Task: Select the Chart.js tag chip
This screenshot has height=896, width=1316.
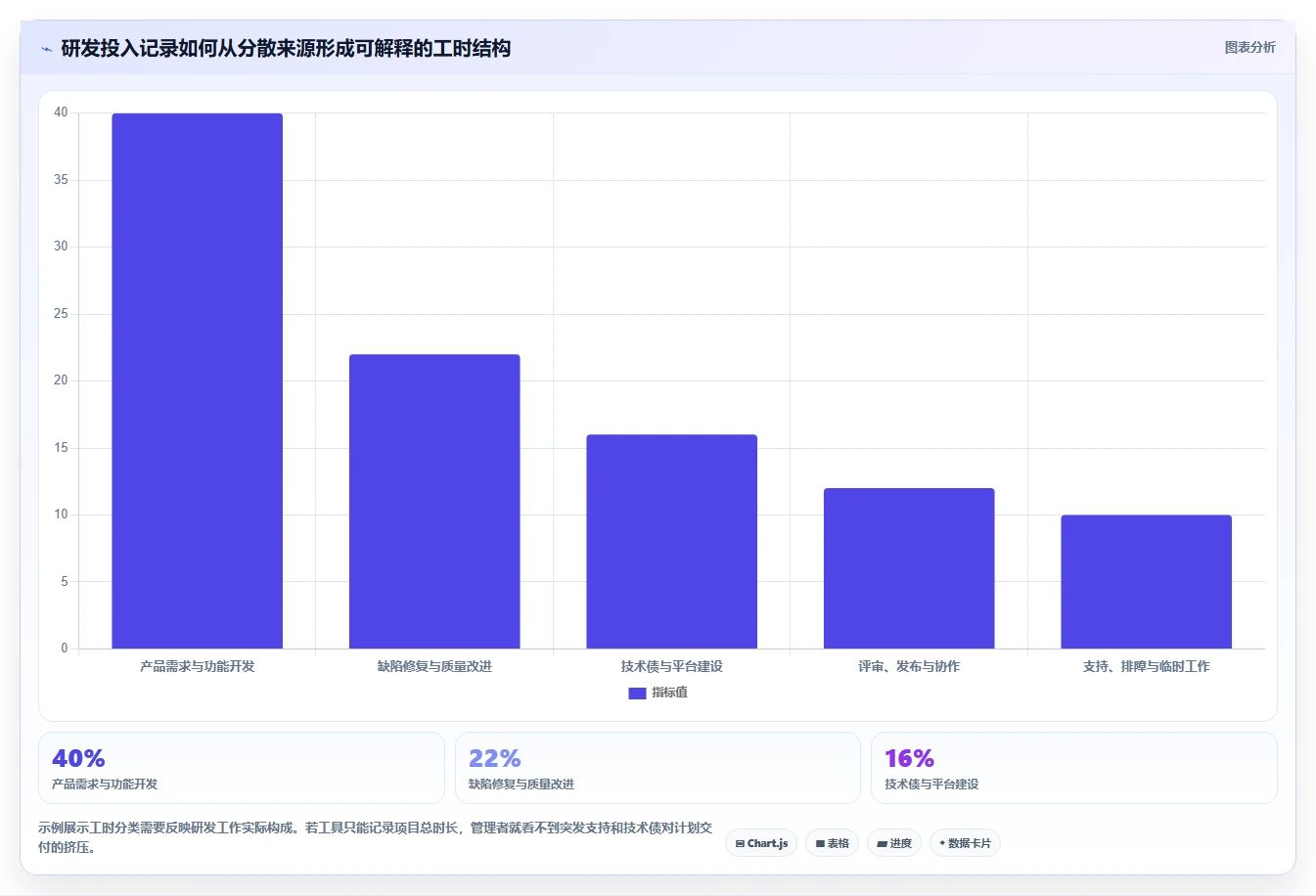Action: coord(761,843)
